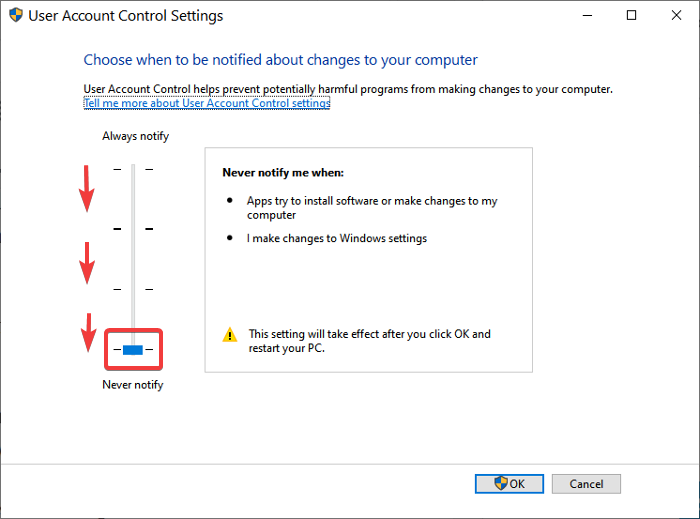The image size is (700, 519).
Task: Set slider to second tick from top
Action: point(133,229)
